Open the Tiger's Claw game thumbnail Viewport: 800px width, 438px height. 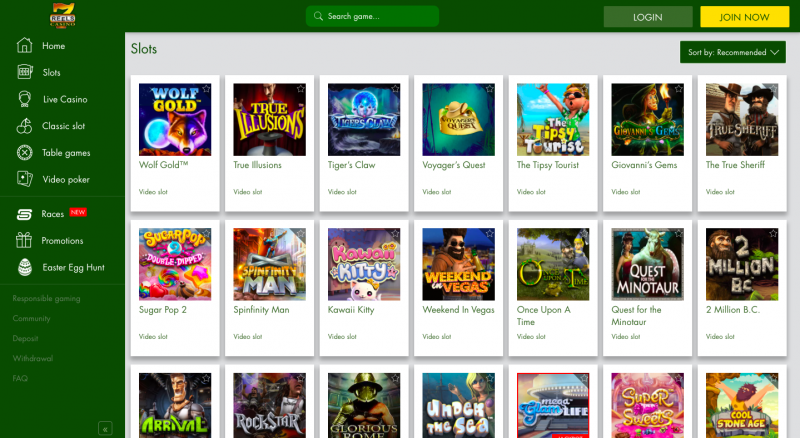point(364,119)
